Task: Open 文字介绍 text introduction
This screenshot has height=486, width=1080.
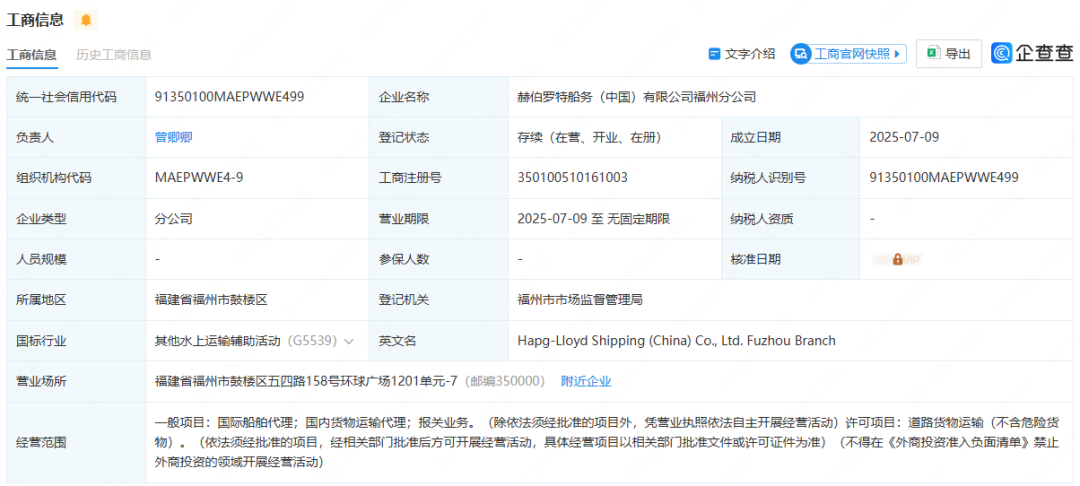Action: point(742,54)
